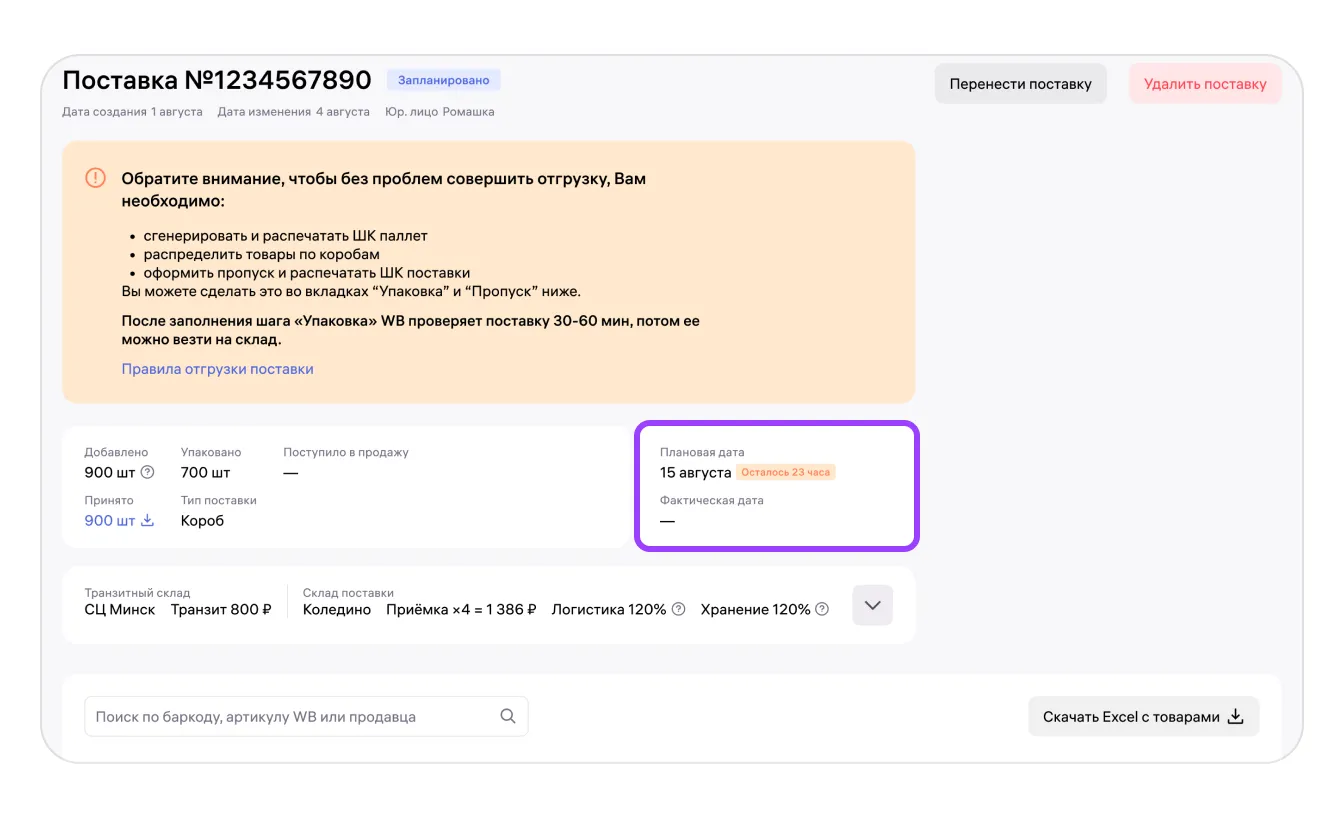Click the magnifier search icon
The image size is (1344, 818).
508,716
